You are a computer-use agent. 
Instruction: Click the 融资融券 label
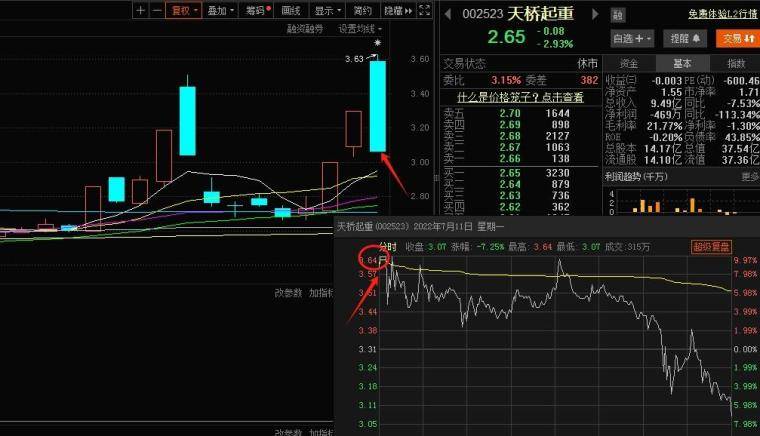coord(305,29)
